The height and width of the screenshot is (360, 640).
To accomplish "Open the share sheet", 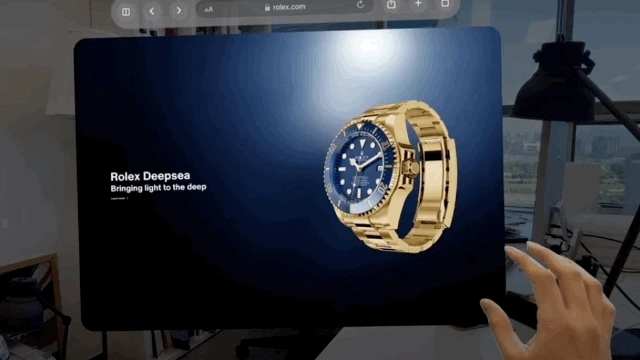I will [x=391, y=4].
